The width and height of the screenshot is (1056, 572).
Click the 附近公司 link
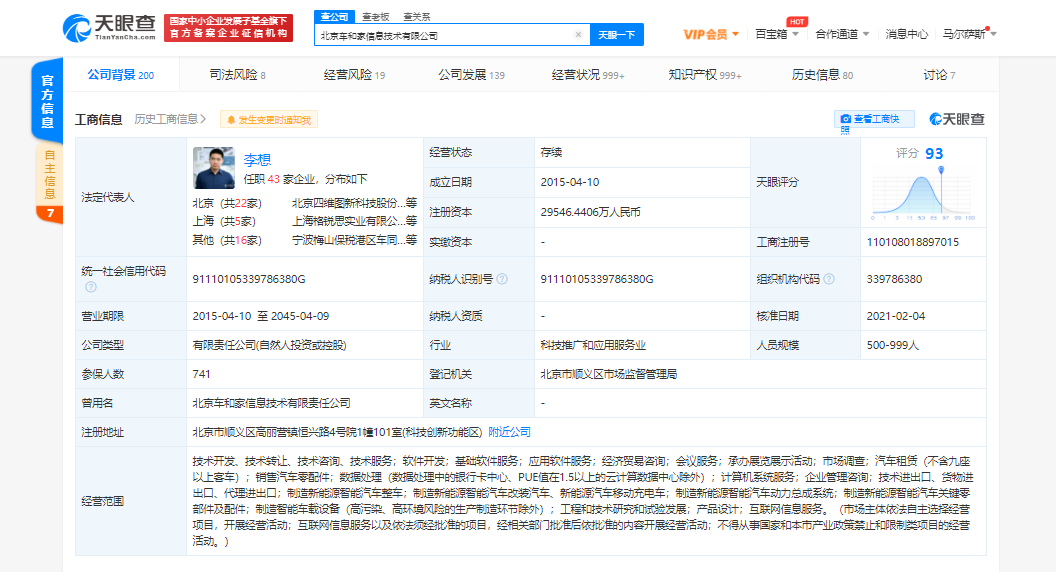pos(509,432)
